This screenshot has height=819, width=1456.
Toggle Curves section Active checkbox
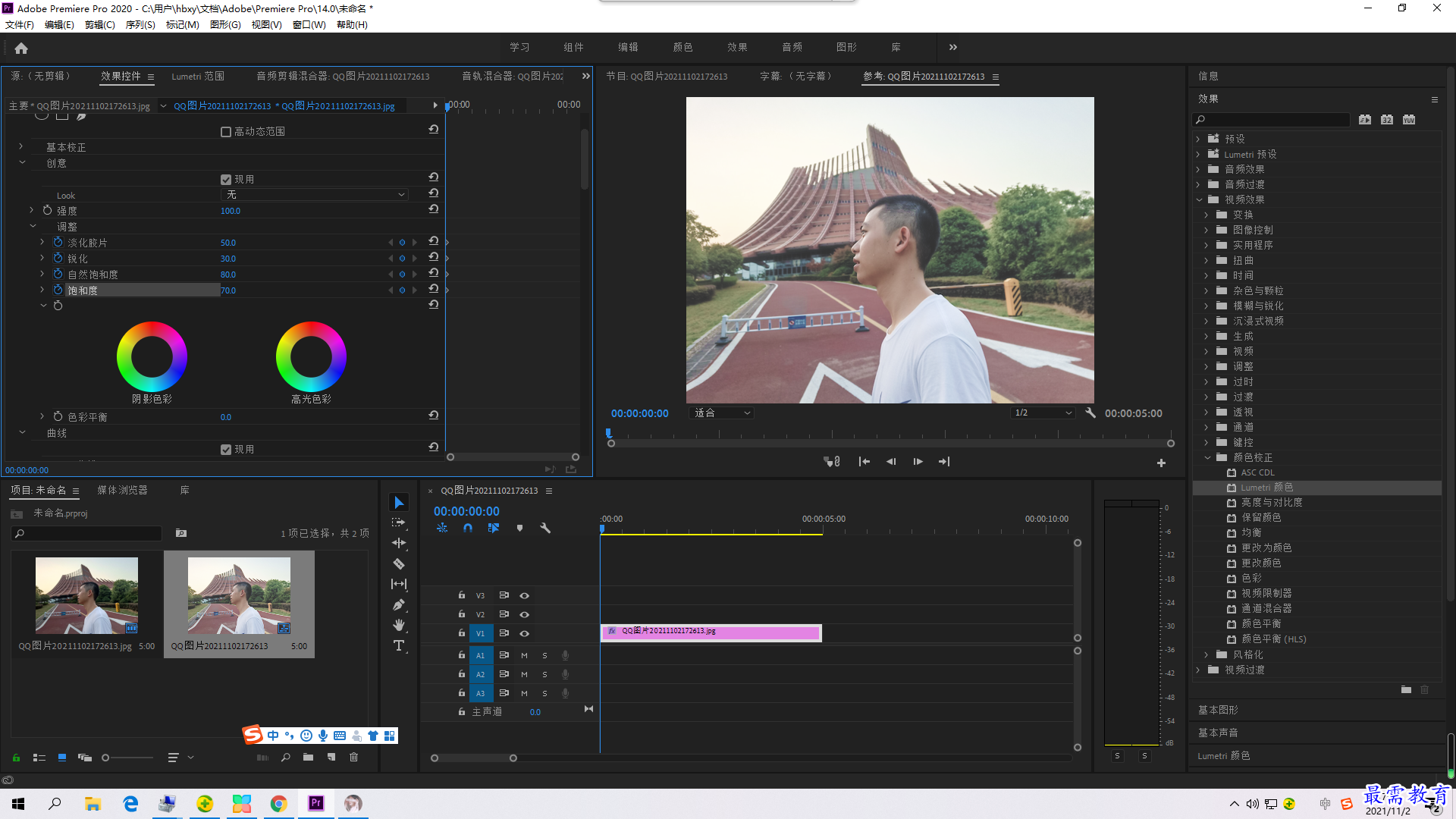click(x=226, y=450)
